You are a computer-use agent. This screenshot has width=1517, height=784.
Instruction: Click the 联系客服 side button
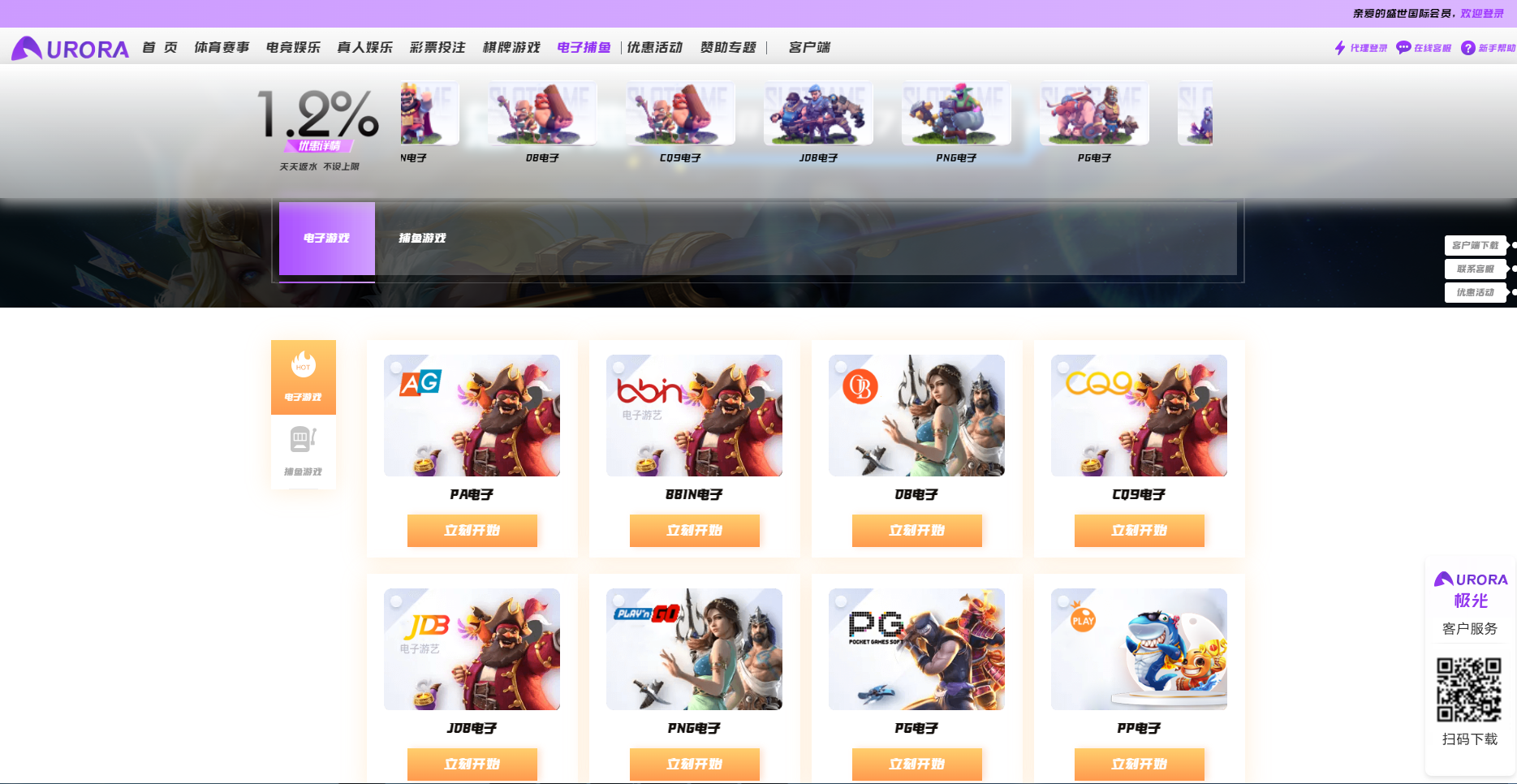click(x=1476, y=269)
